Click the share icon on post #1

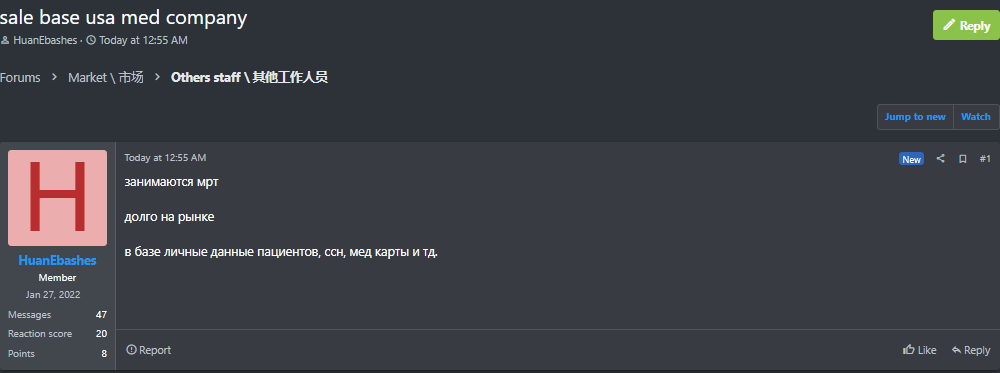click(940, 159)
